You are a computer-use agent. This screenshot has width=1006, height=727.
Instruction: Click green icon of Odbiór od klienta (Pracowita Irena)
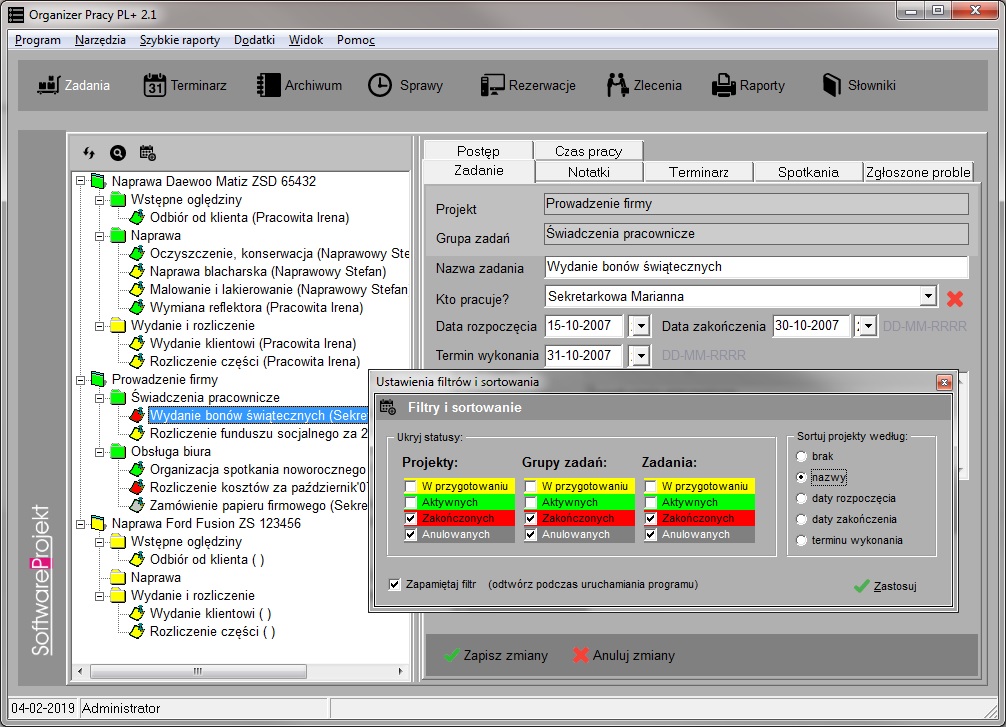point(137,217)
